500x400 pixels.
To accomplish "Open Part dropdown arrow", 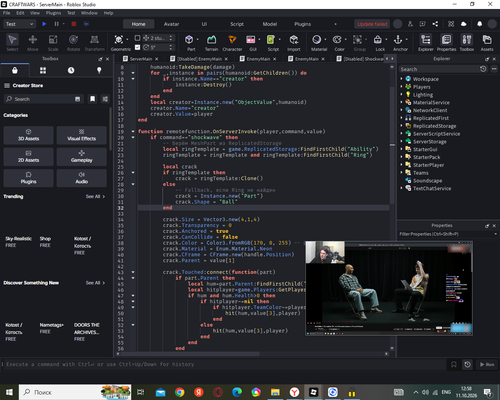I will coord(198,39).
